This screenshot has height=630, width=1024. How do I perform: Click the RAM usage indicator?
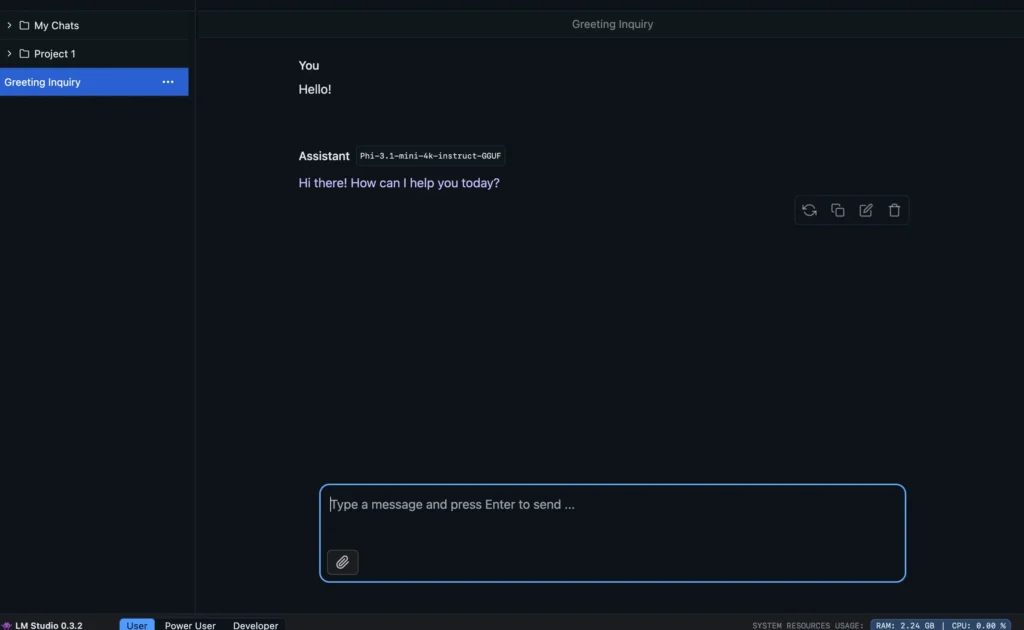tap(905, 625)
